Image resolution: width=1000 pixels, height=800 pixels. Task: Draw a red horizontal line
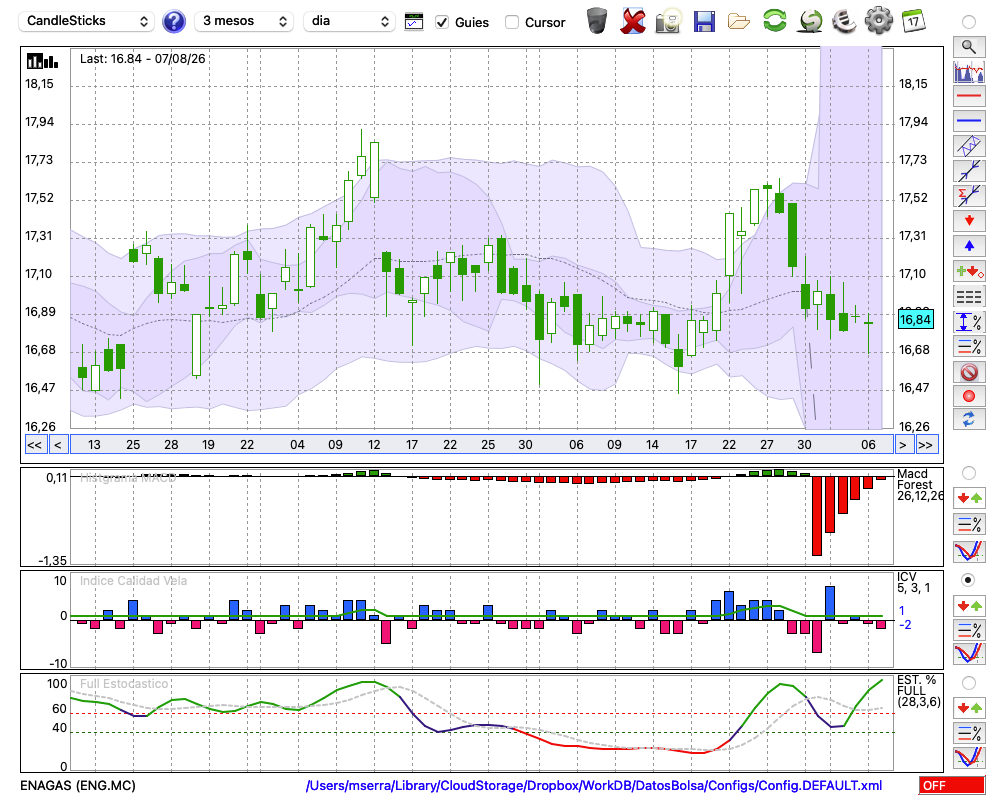[969, 96]
